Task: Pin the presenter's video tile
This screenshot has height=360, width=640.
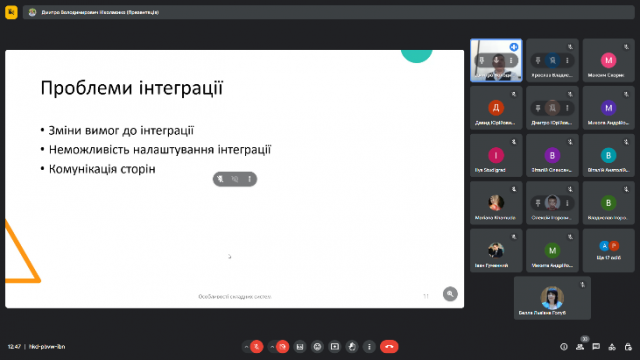Action: tap(482, 60)
